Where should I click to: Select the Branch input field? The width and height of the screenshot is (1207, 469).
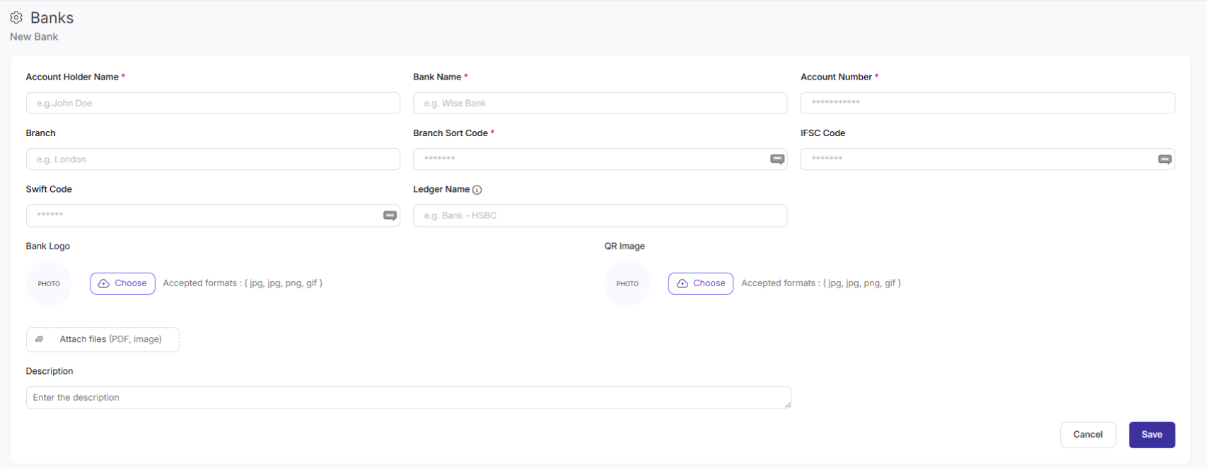pyautogui.click(x=212, y=159)
